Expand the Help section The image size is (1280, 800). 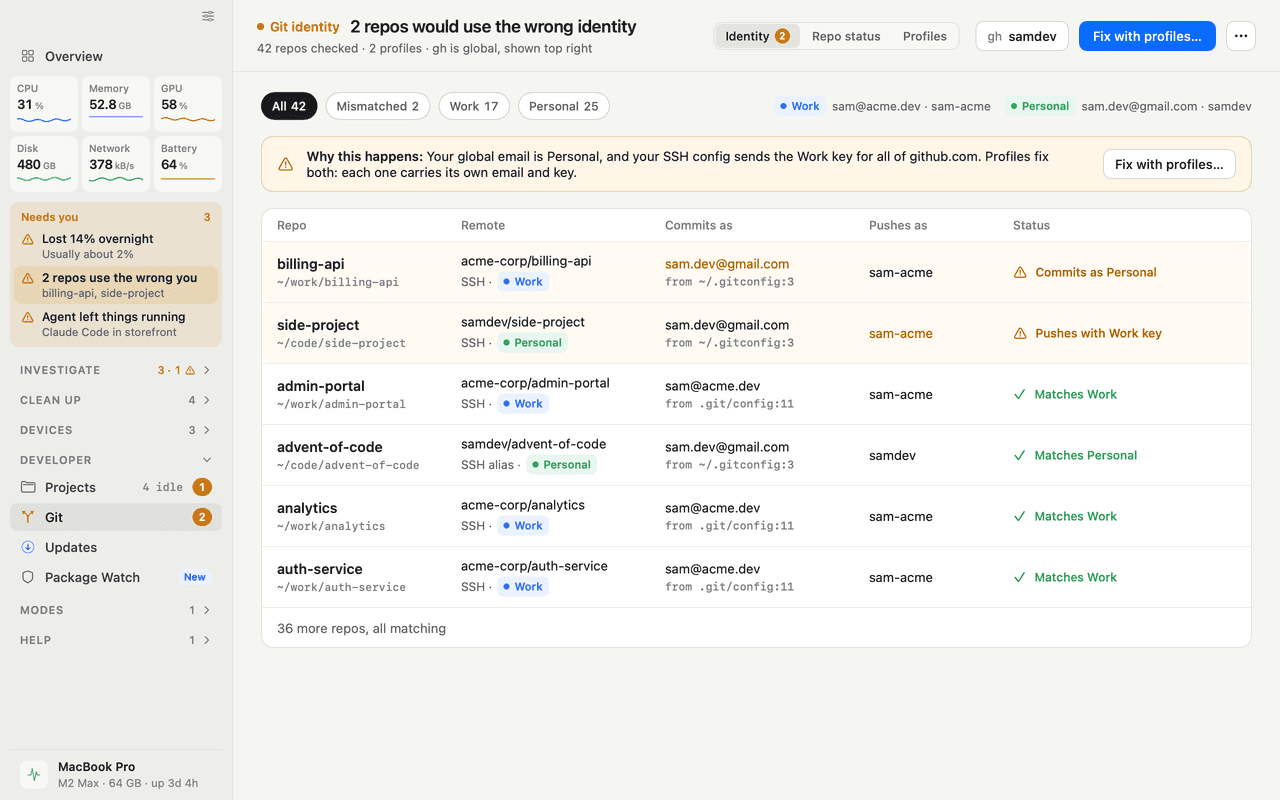[x=116, y=640]
